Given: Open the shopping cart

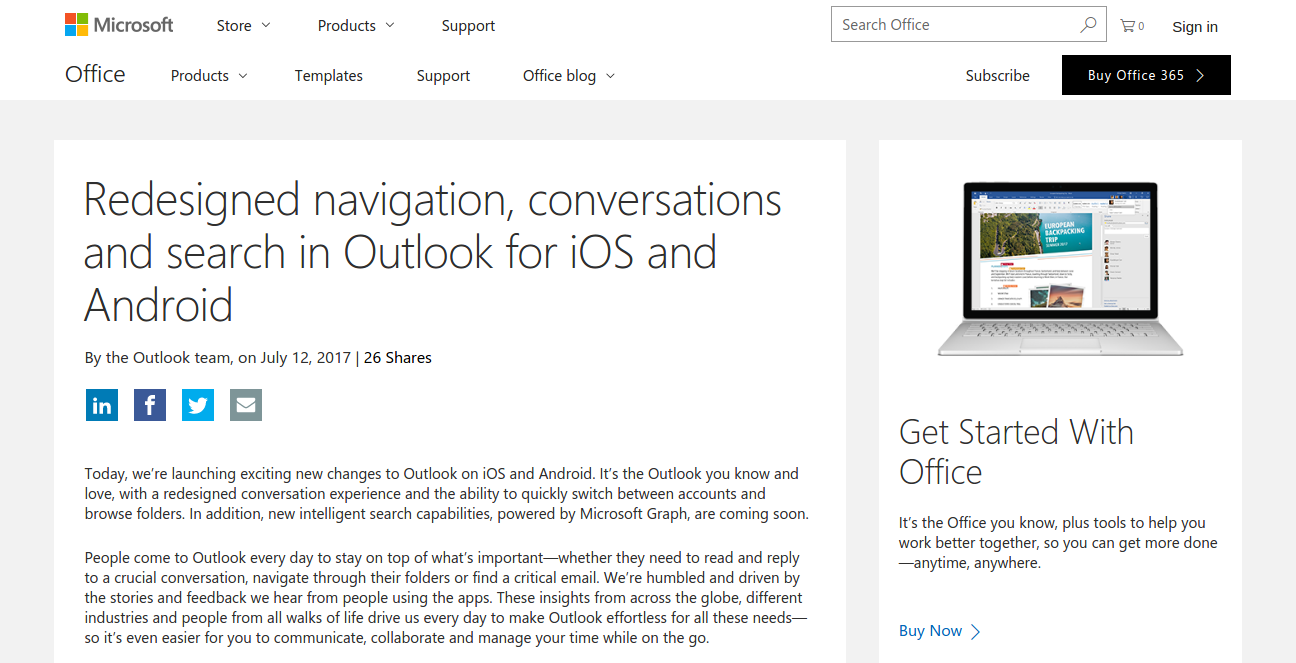Looking at the screenshot, I should [1131, 26].
